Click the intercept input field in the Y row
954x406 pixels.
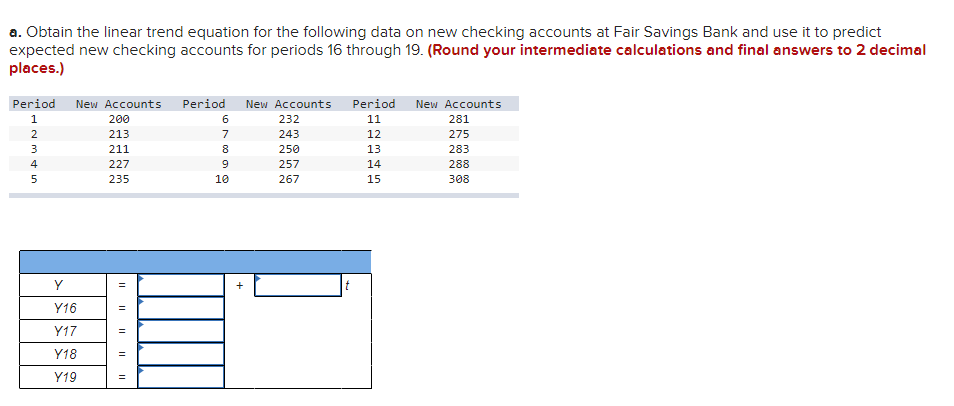[x=181, y=285]
